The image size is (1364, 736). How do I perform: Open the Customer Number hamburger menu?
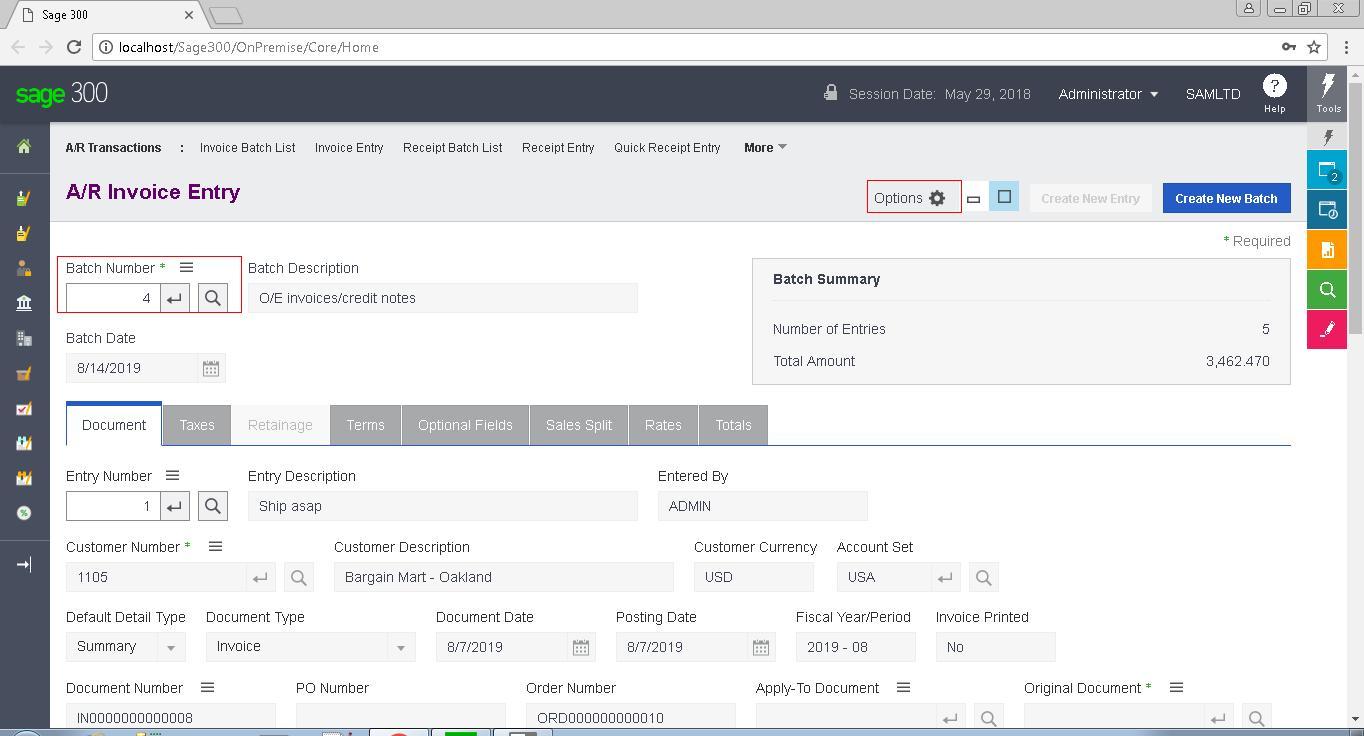215,546
